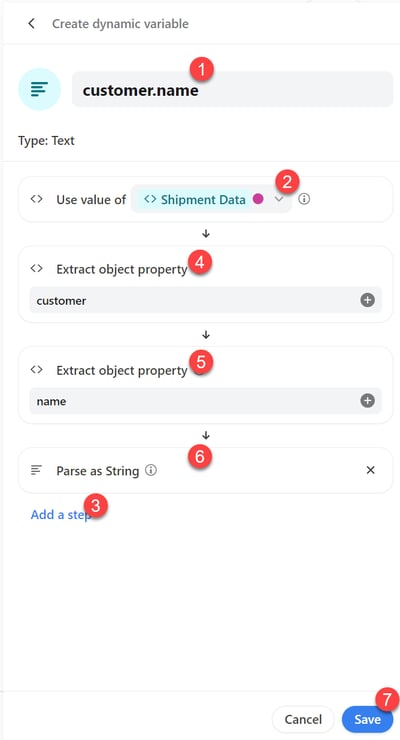Click the name property input field
Viewport: 400px width, 740px height.
pos(206,401)
